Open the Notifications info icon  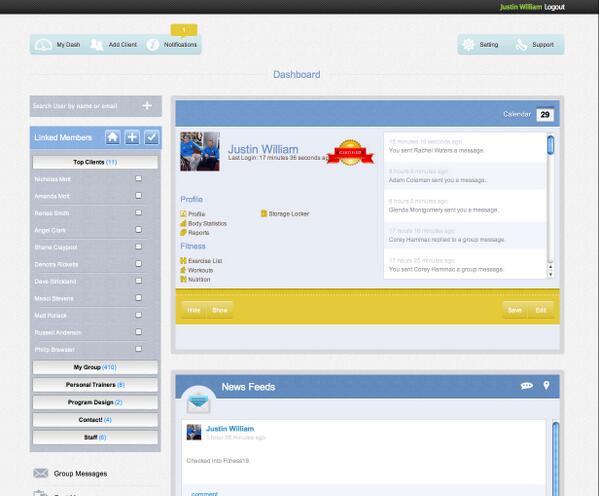[152, 45]
